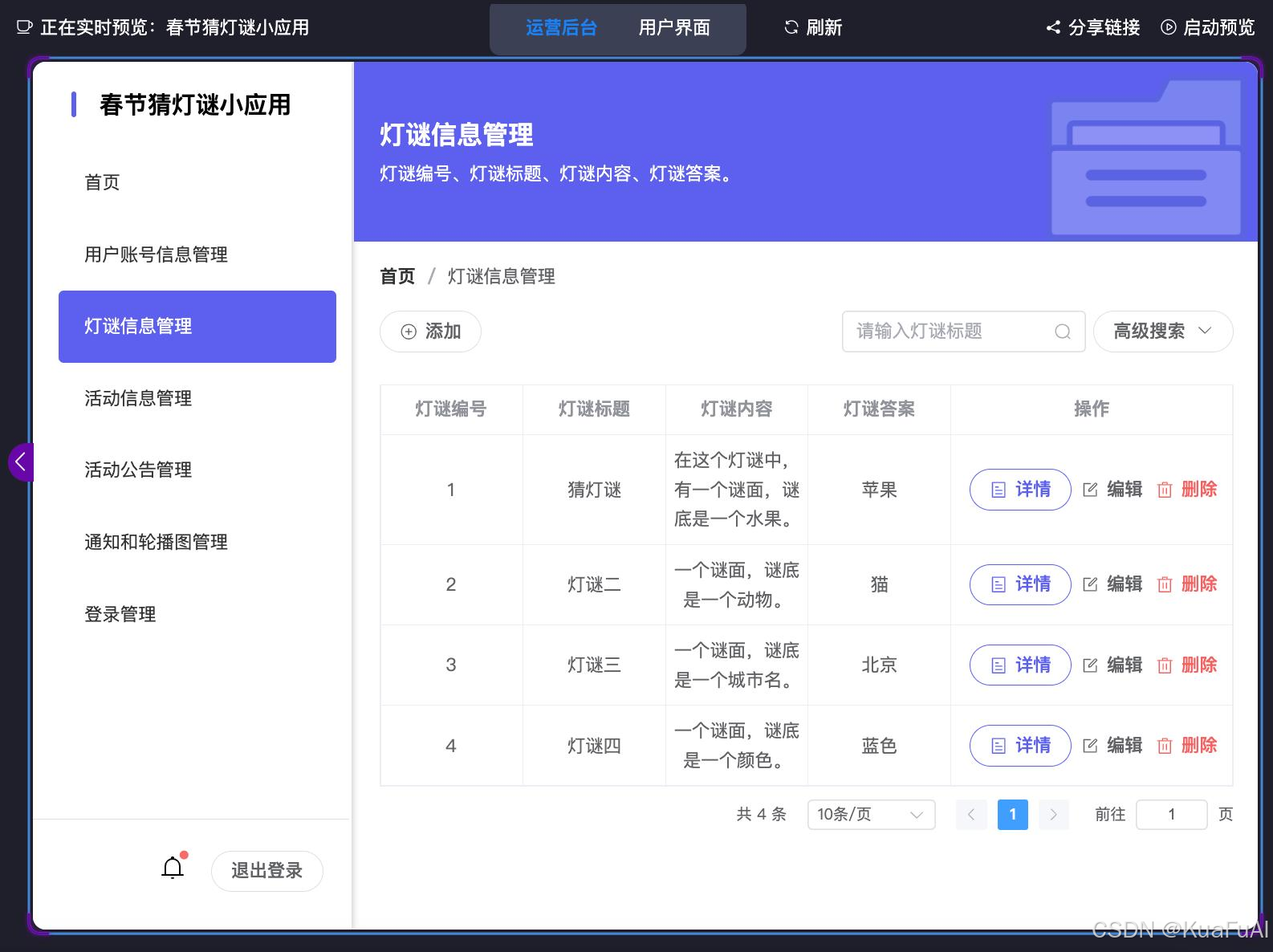Select 灯谜信息管理 in sidebar
1273x952 pixels.
pyautogui.click(x=197, y=327)
